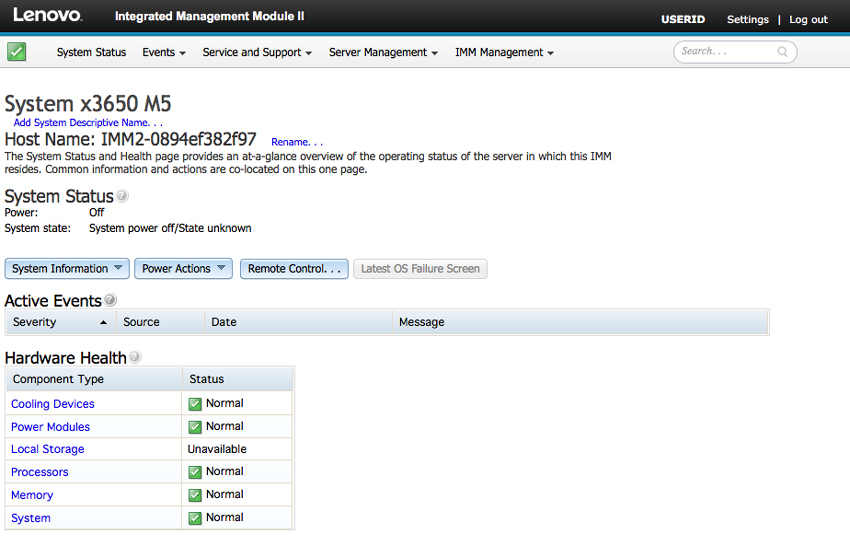Click the search magnifier icon
Screen dimensions: 850x546
782,52
